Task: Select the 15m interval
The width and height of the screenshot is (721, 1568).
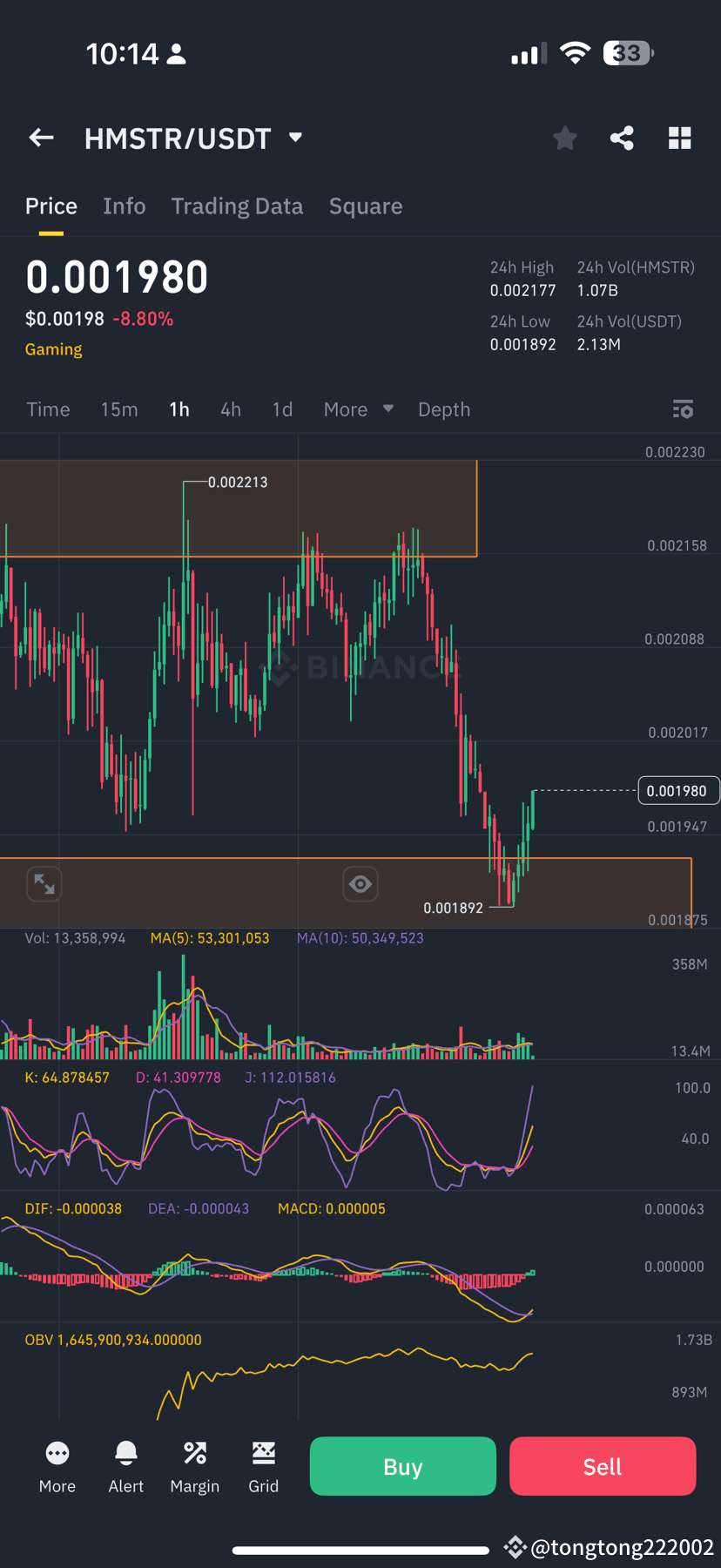Action: click(x=119, y=409)
